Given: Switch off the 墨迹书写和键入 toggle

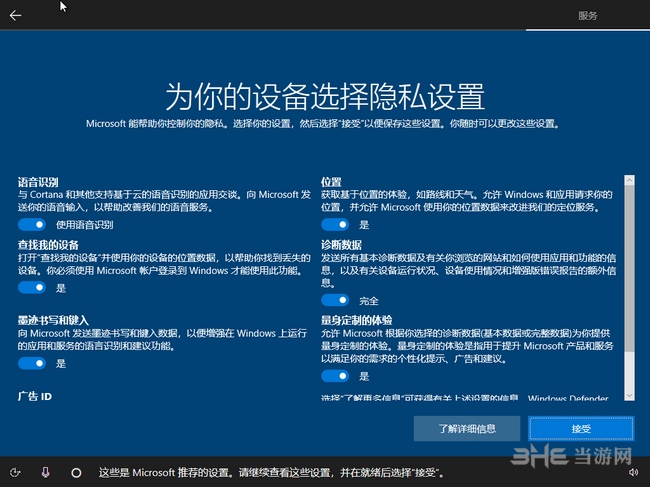Looking at the screenshot, I should tap(32, 363).
